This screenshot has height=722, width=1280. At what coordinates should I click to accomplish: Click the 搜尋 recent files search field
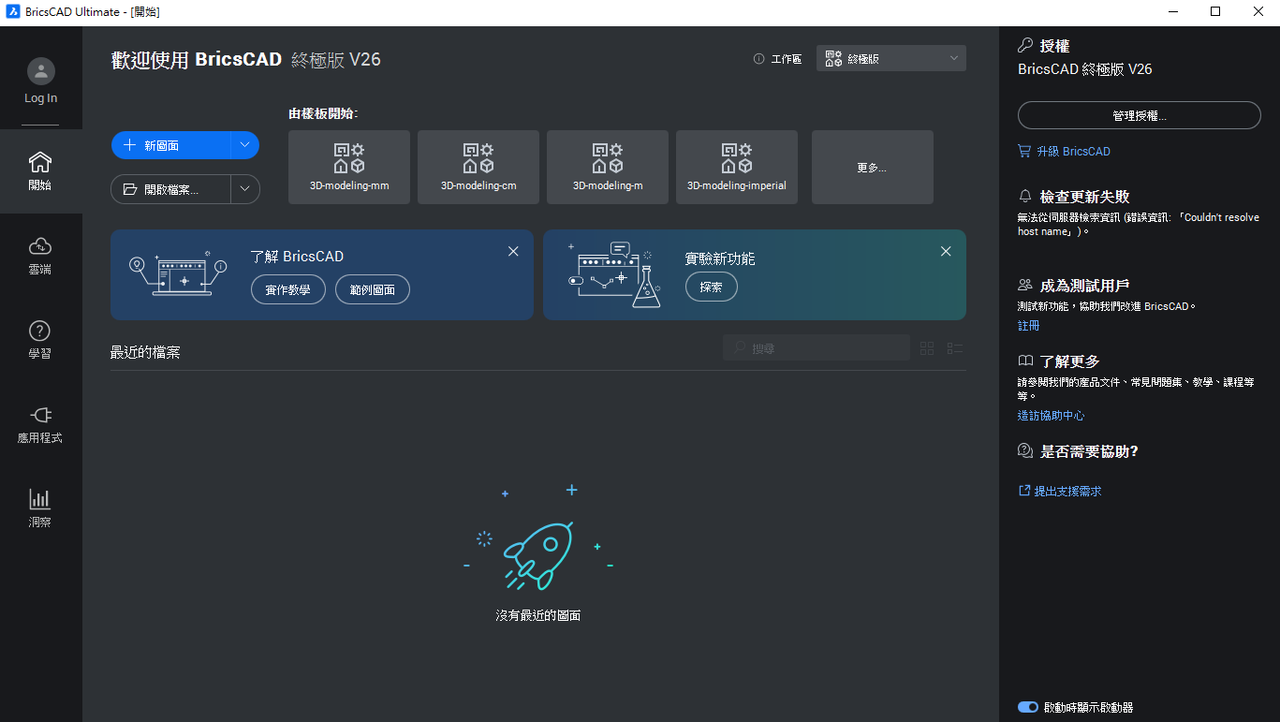(816, 348)
